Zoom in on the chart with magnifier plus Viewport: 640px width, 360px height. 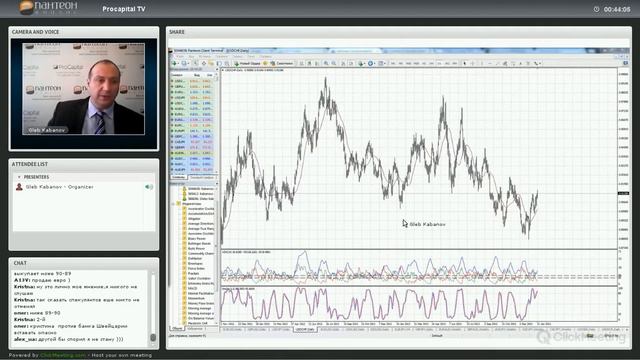click(x=326, y=63)
